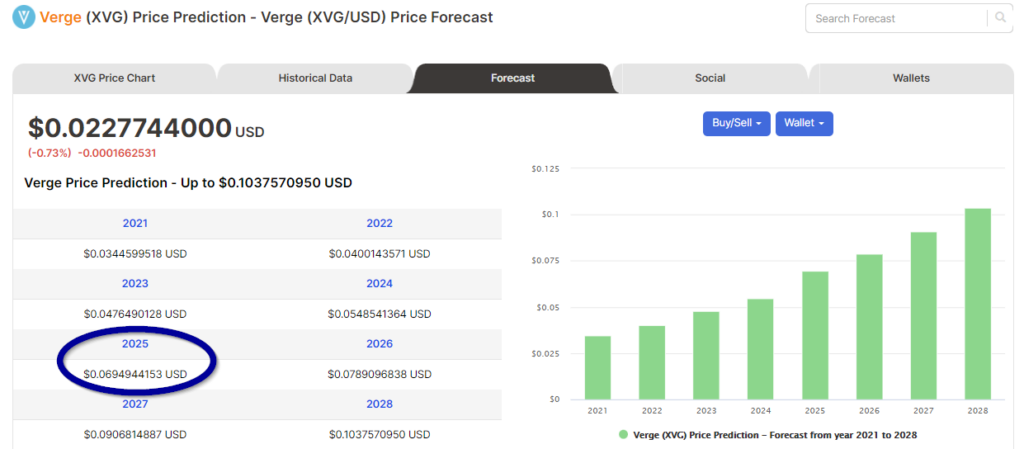1024x449 pixels.
Task: Open the Buy/Sell dropdown
Action: point(737,124)
